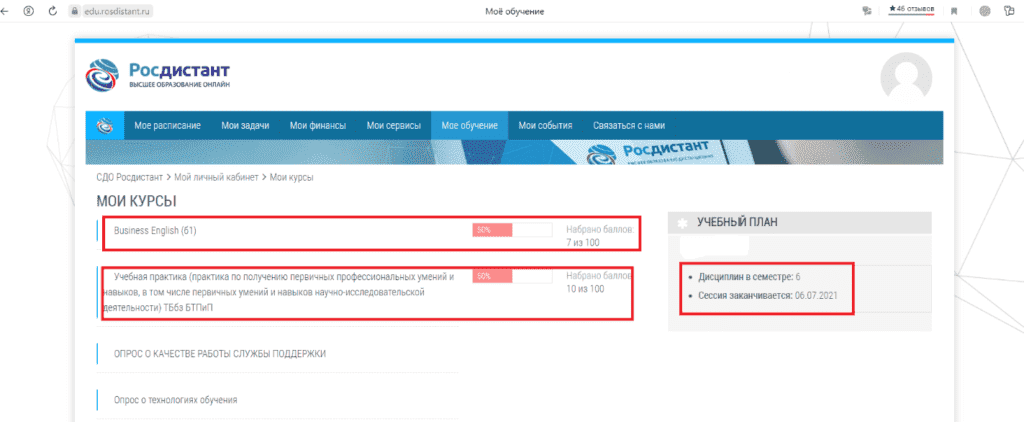
Task: Click the Business English progress bar
Action: 512,230
